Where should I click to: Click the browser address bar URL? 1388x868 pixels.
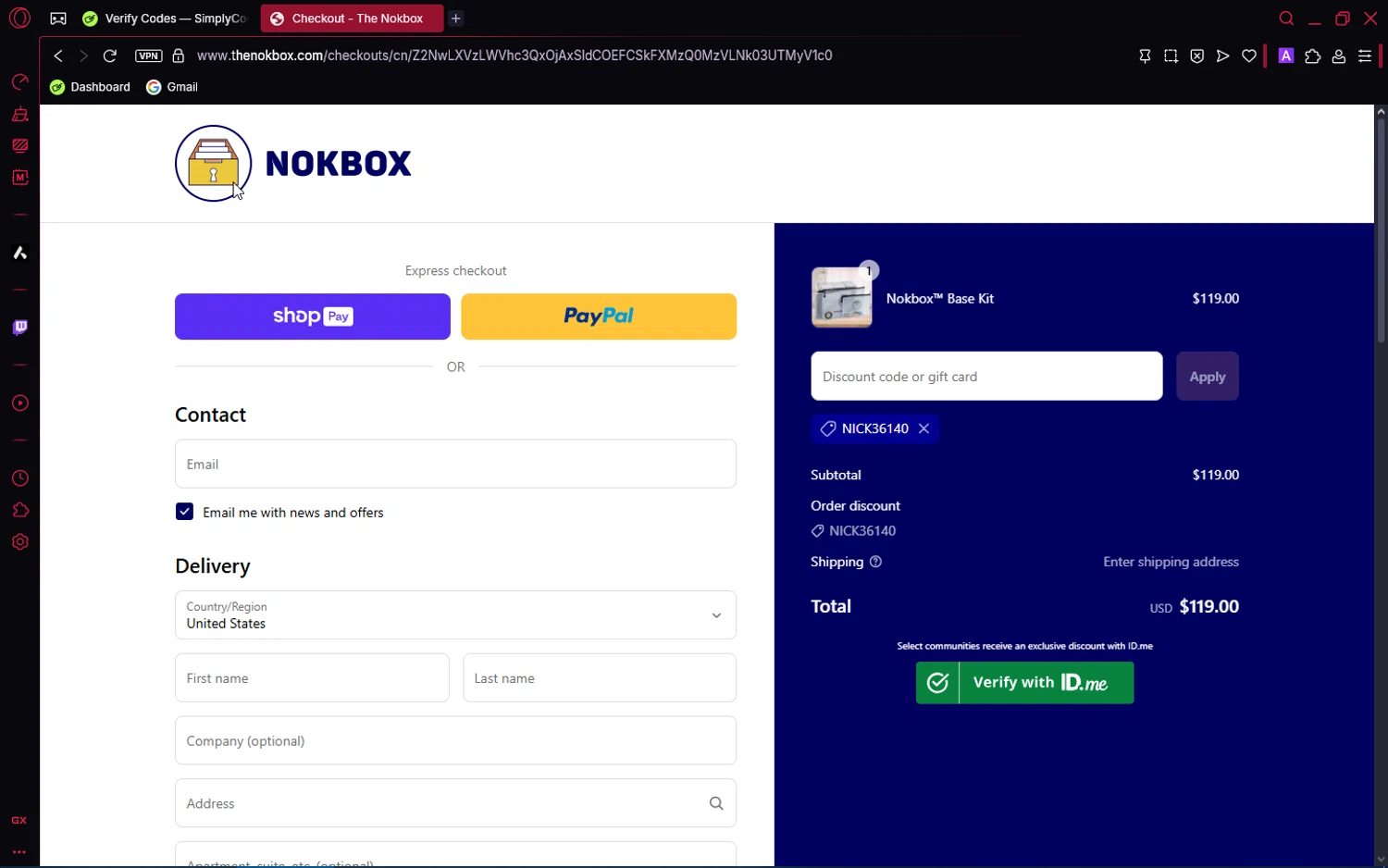[514, 56]
